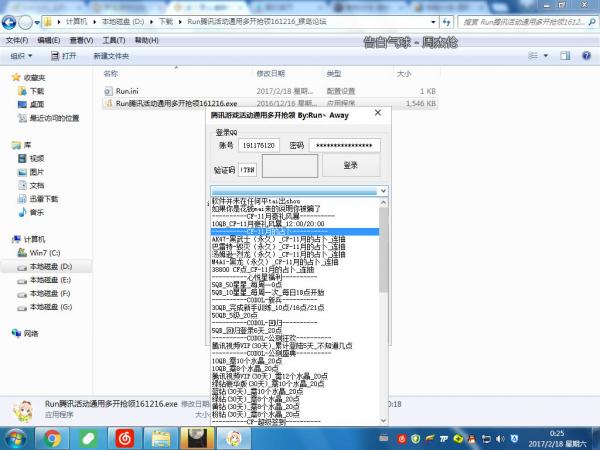Viewport: 600px width, 450px height.
Task: Toggle the preview pane icon in Explorer toolbar
Action: click(x=565, y=56)
